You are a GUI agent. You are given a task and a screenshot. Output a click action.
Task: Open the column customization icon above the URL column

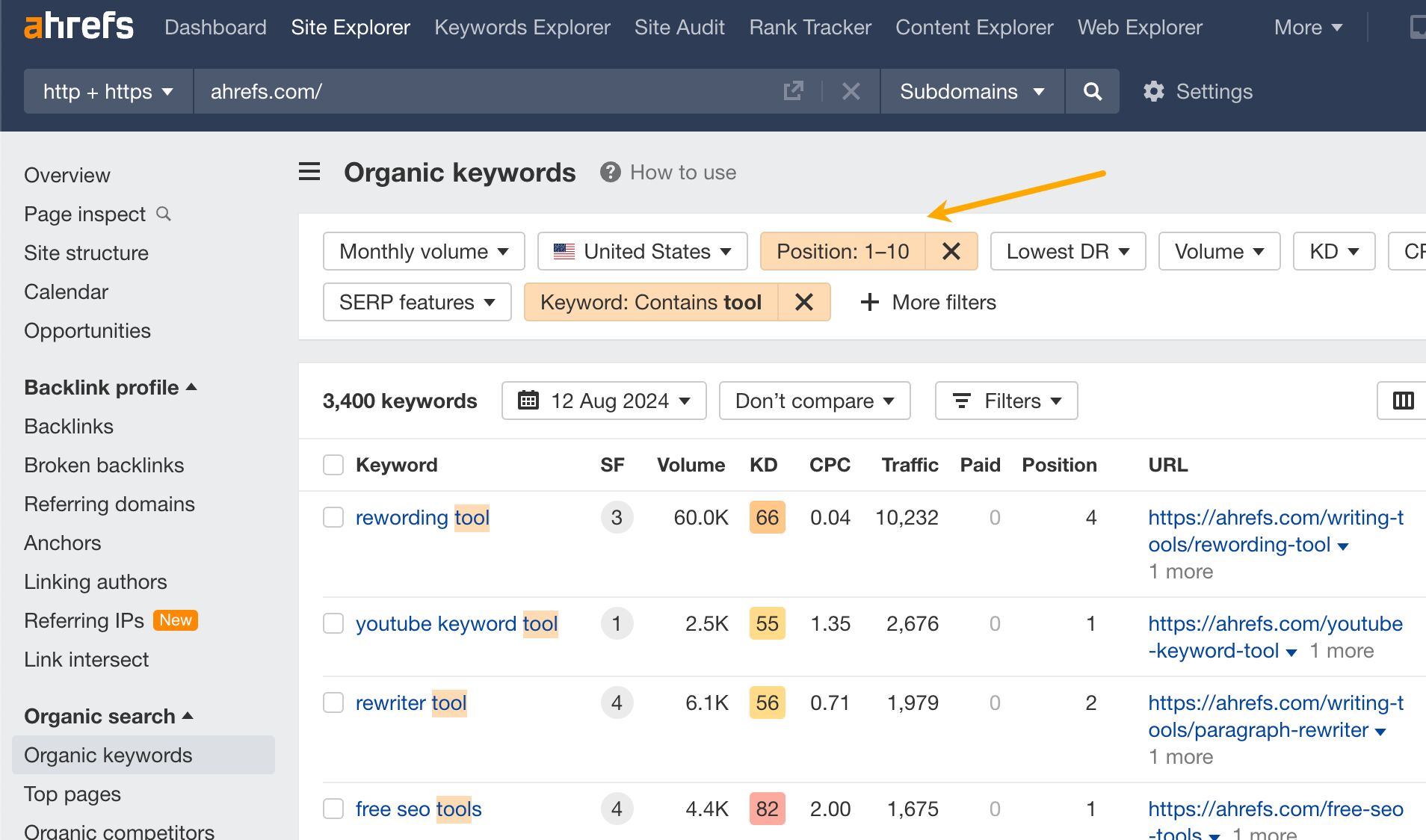point(1403,401)
